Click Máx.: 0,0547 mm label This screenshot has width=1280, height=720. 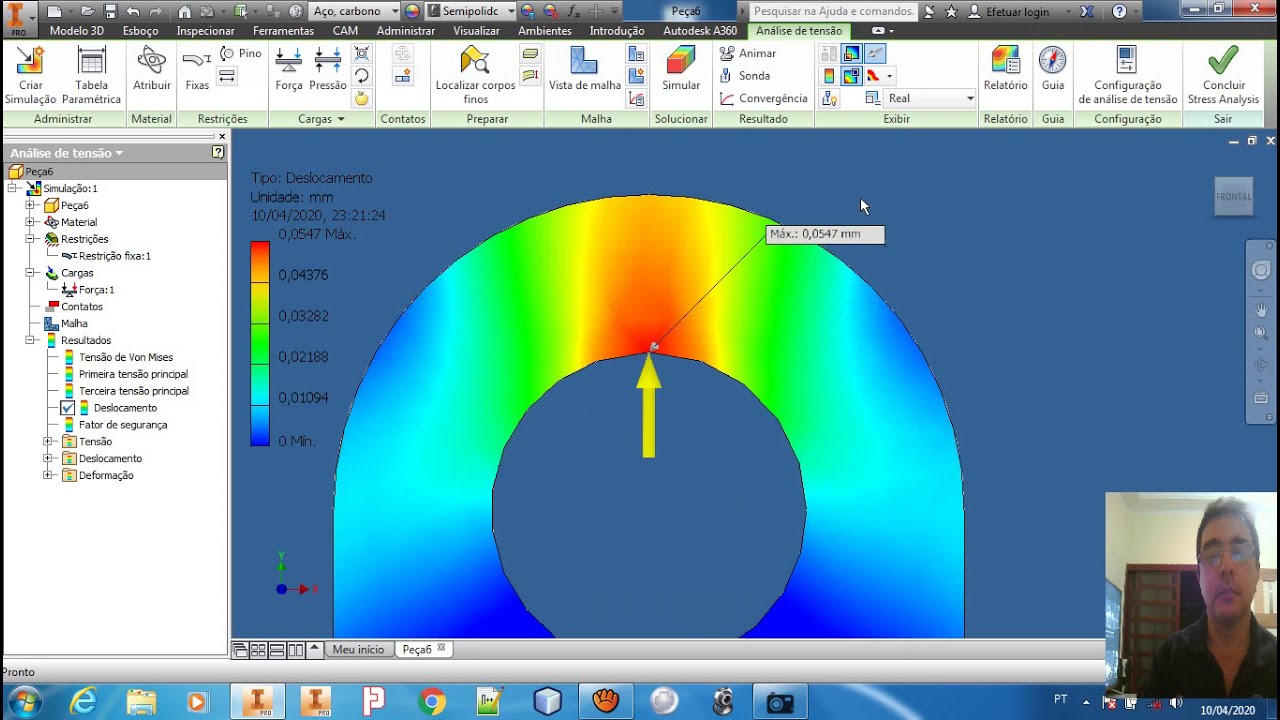825,234
